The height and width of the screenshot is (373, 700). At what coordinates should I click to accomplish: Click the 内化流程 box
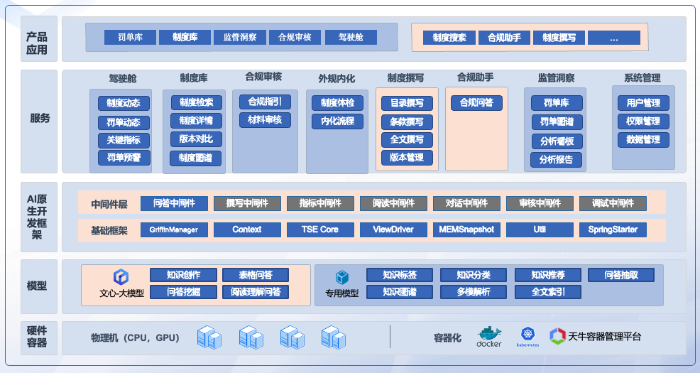click(338, 121)
